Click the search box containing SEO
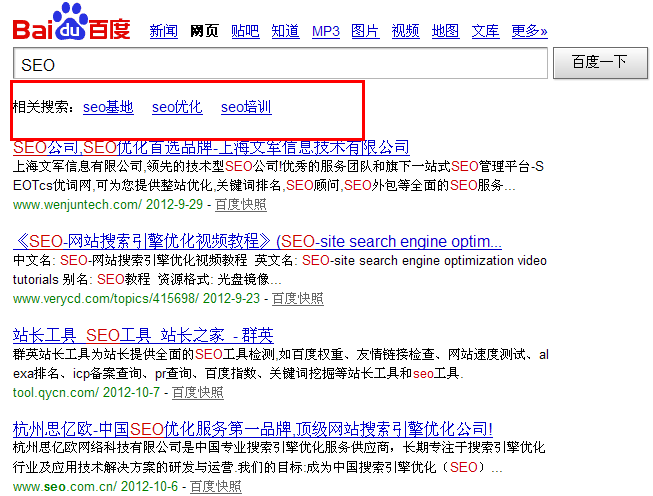 pyautogui.click(x=280, y=64)
